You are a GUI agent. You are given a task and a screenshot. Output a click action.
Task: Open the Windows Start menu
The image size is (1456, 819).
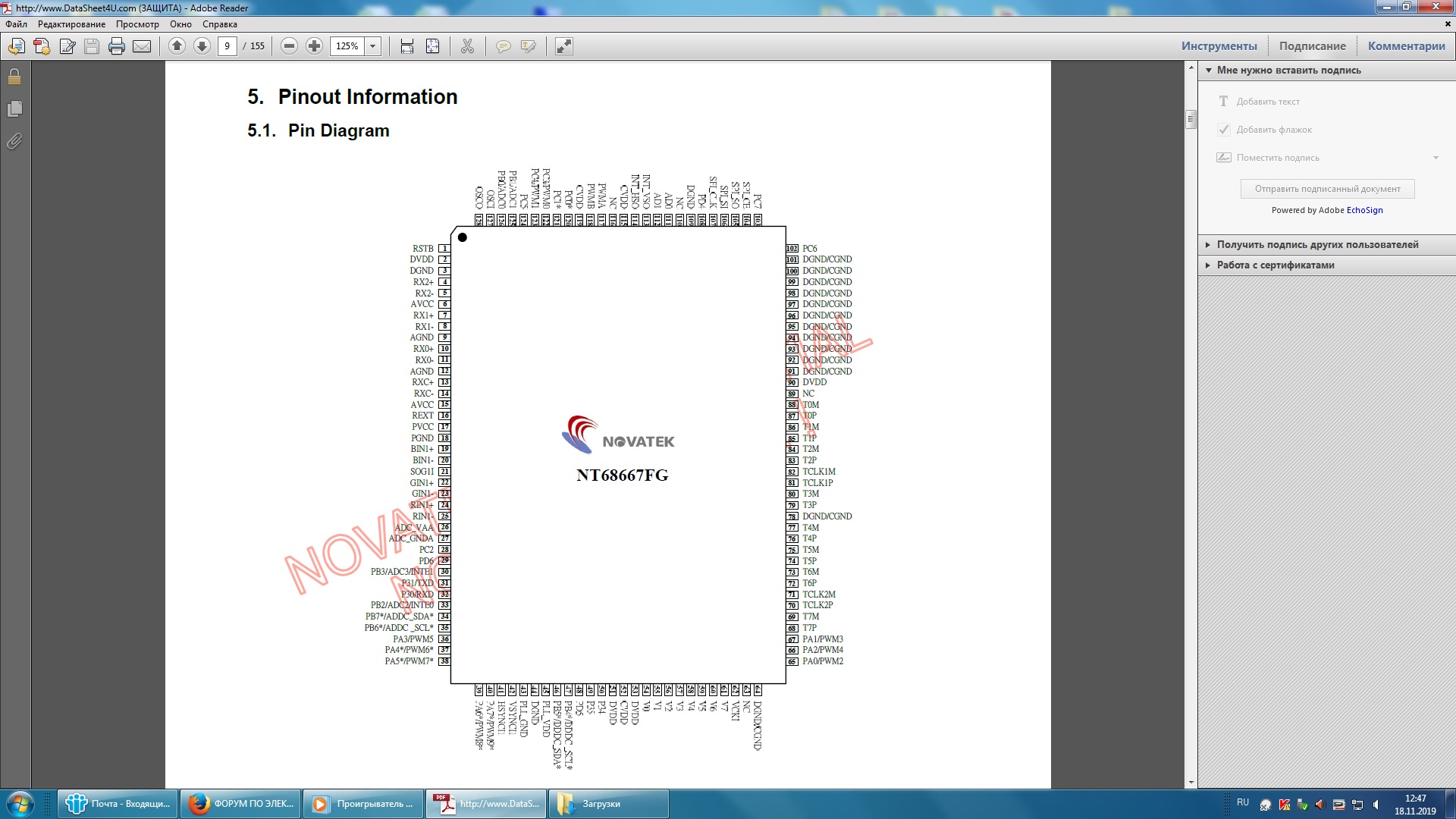pyautogui.click(x=20, y=804)
